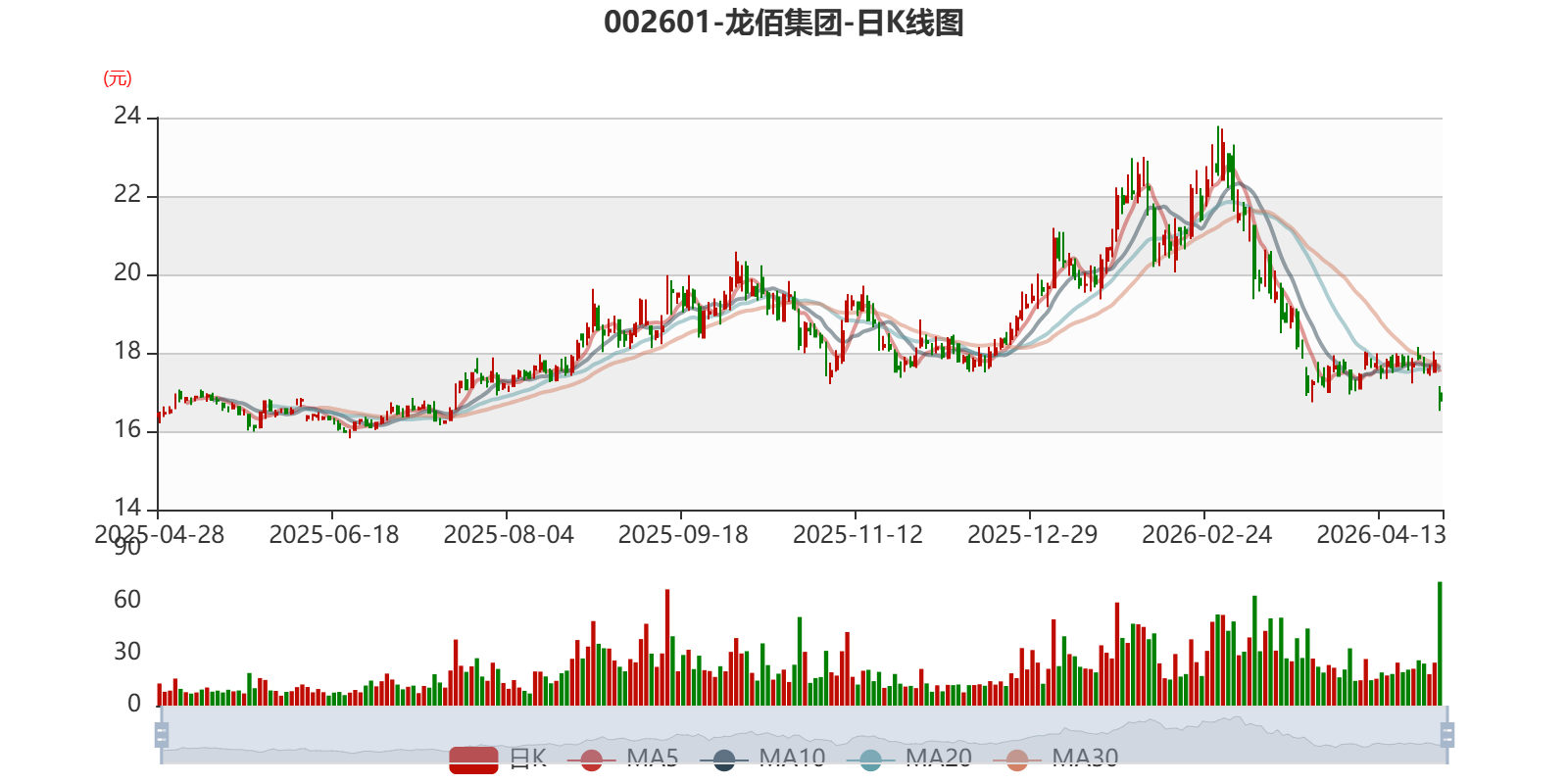The width and height of the screenshot is (1568, 784).
Task: Toggle MA10 line visibility via legend text
Action: 792,758
